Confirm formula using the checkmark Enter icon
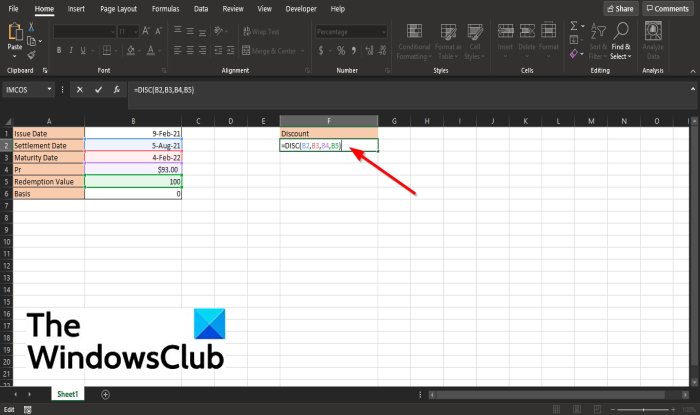 click(98, 90)
